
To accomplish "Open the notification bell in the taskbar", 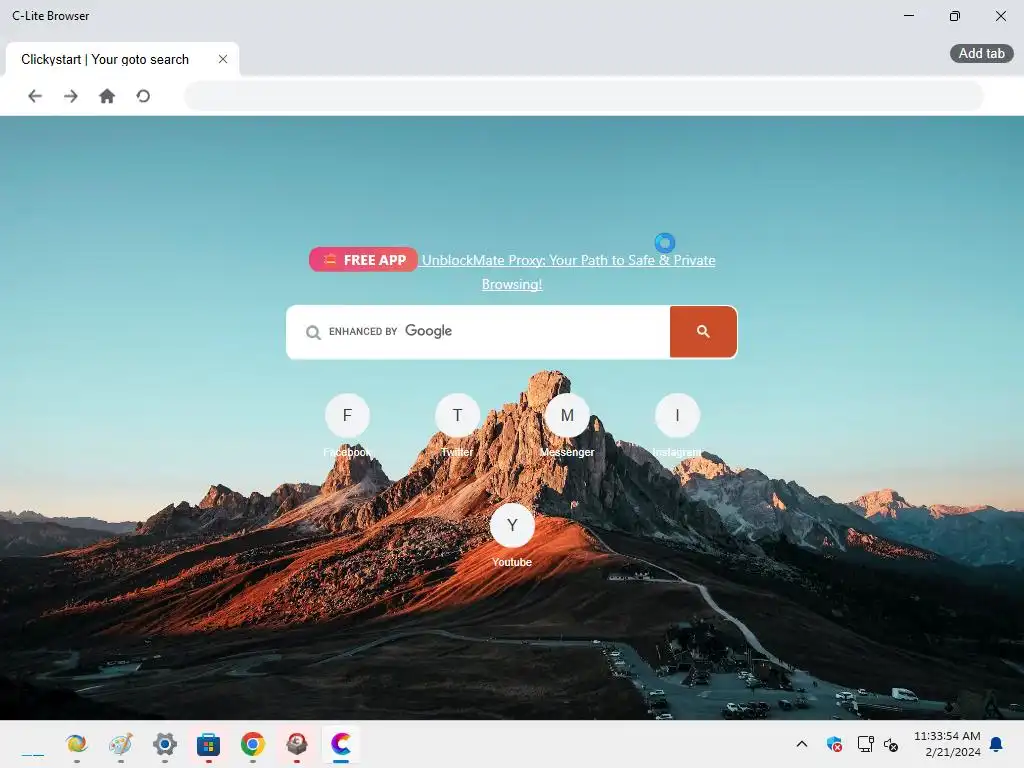I will [996, 744].
